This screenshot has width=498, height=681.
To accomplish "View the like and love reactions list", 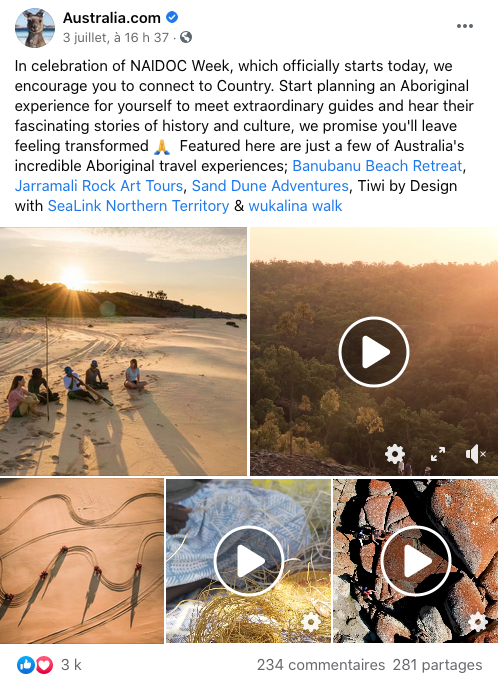I will (x=49, y=665).
